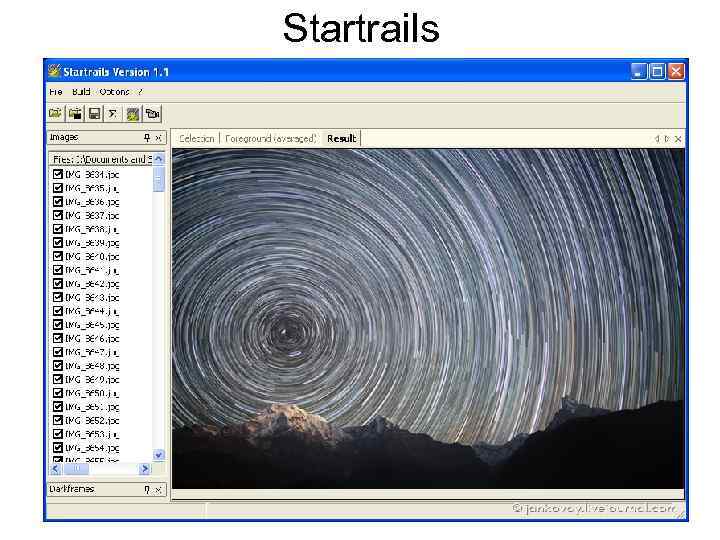Open the ? help menu
Image resolution: width=720 pixels, height=540 pixels.
pyautogui.click(x=140, y=92)
